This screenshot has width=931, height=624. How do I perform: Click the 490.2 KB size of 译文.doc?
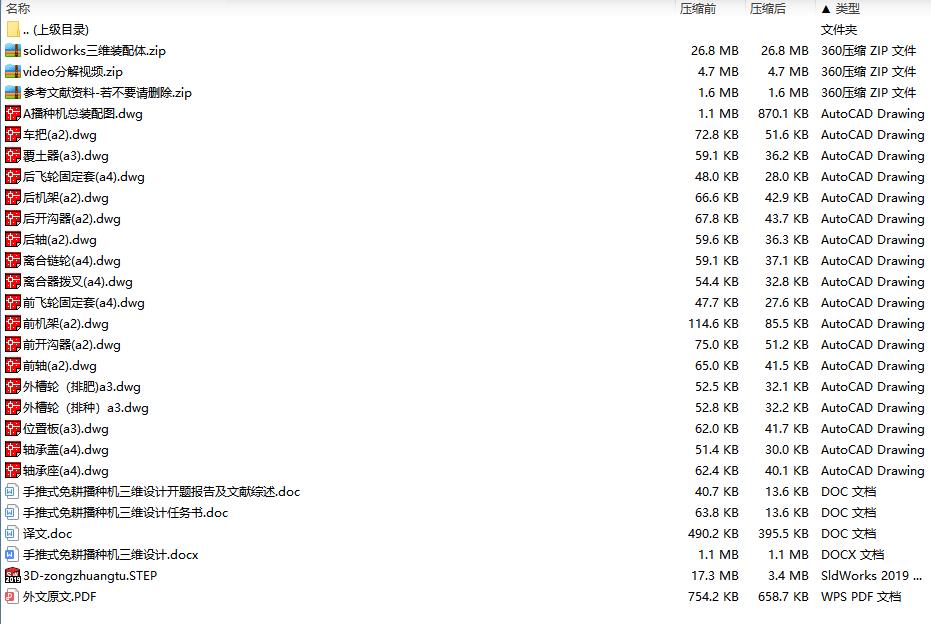714,533
